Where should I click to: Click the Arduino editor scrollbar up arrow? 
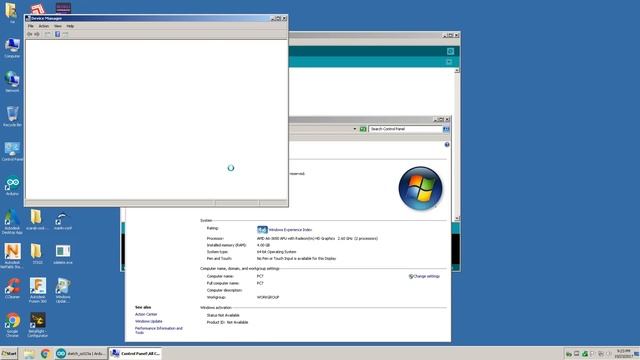click(x=457, y=71)
